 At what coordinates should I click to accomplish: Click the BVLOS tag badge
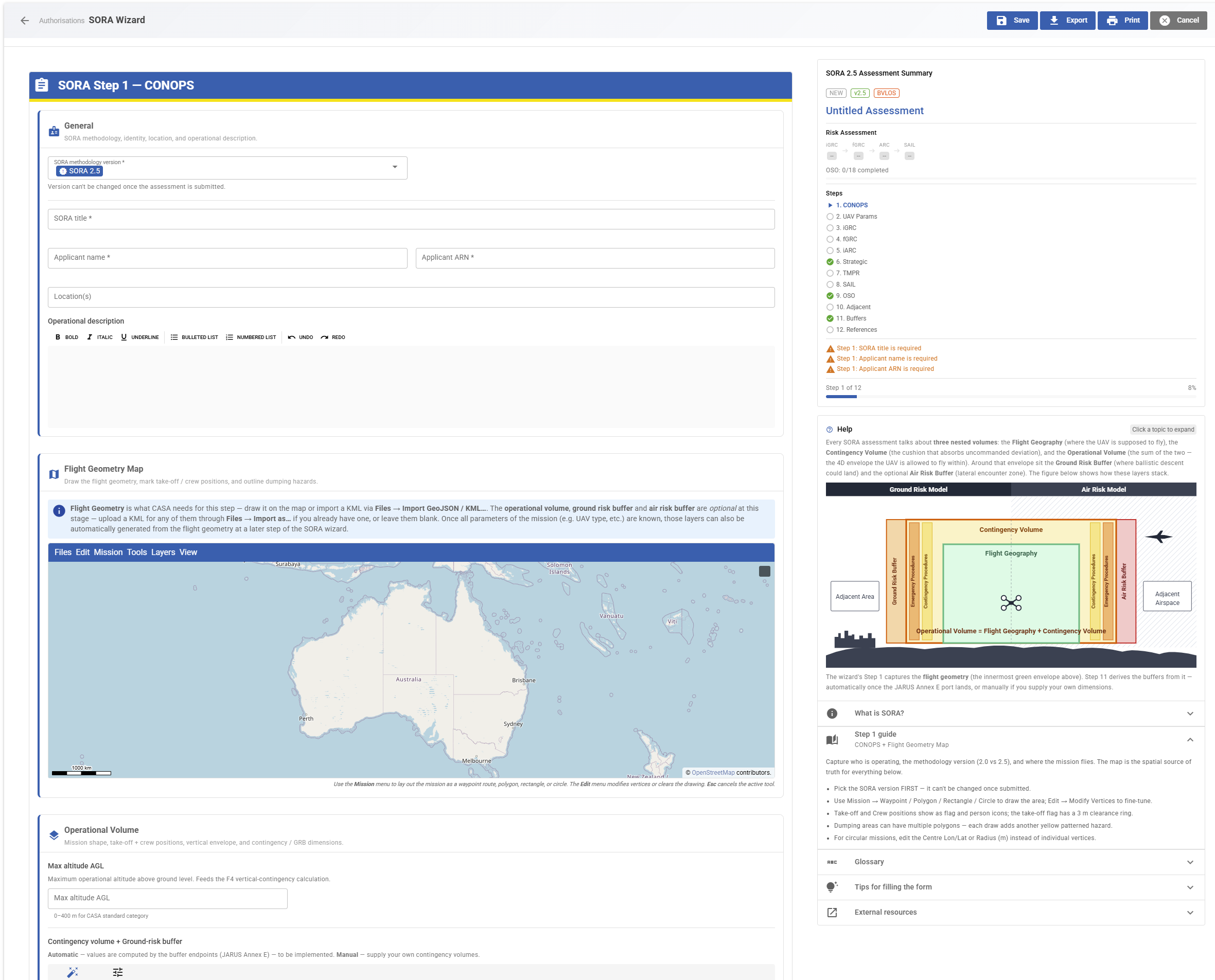point(886,93)
